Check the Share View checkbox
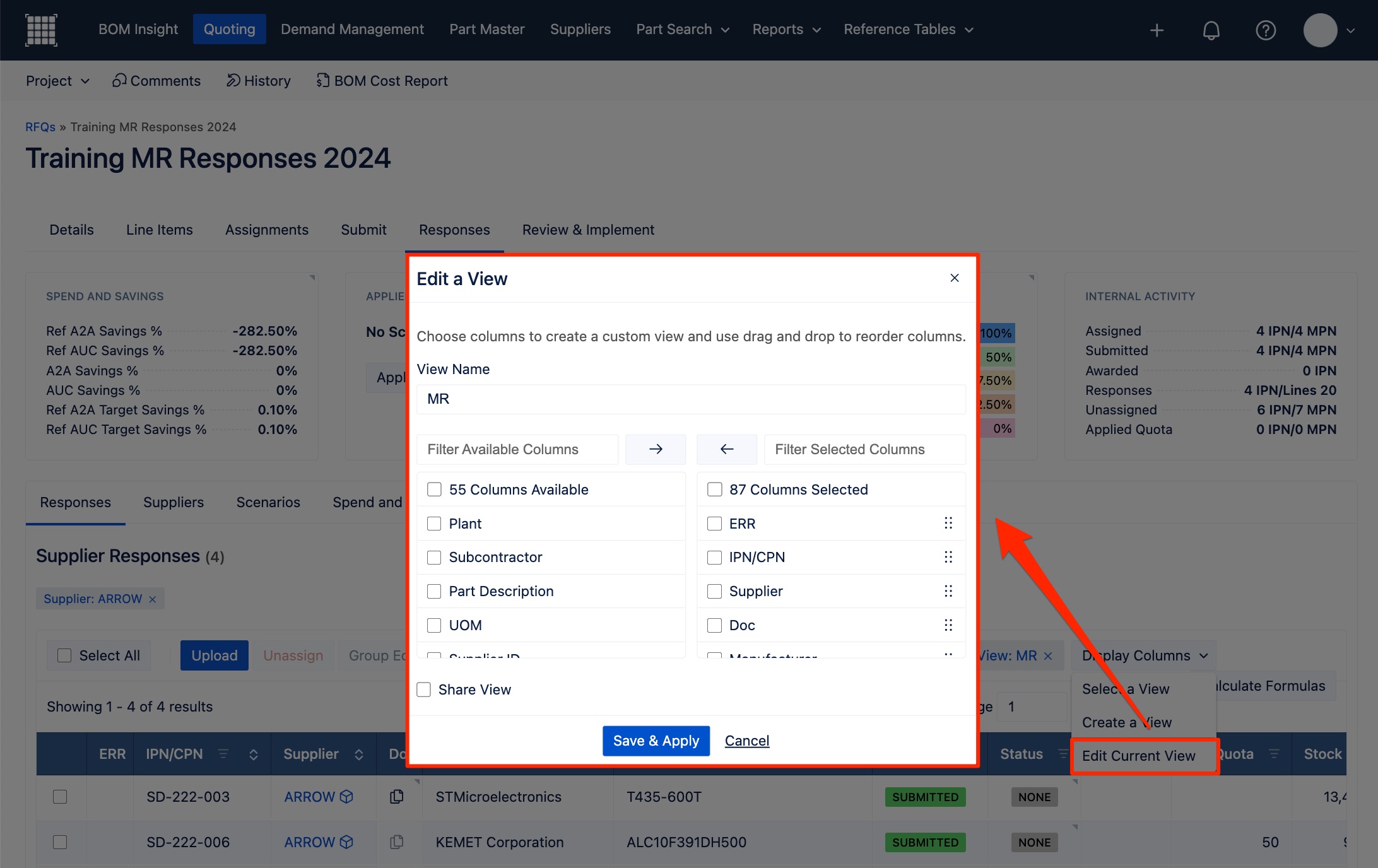Image resolution: width=1378 pixels, height=868 pixels. [424, 689]
